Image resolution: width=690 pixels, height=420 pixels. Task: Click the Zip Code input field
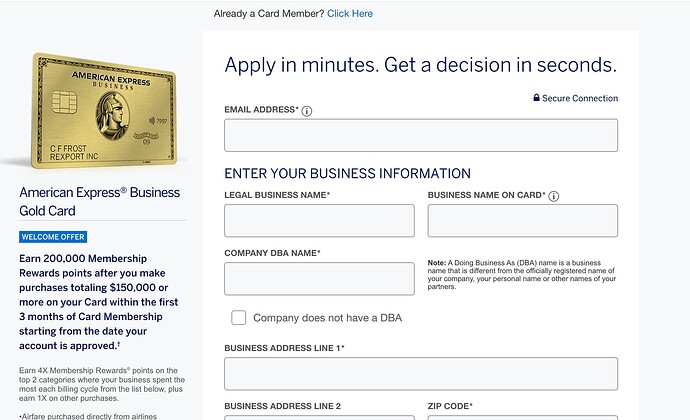522,417
